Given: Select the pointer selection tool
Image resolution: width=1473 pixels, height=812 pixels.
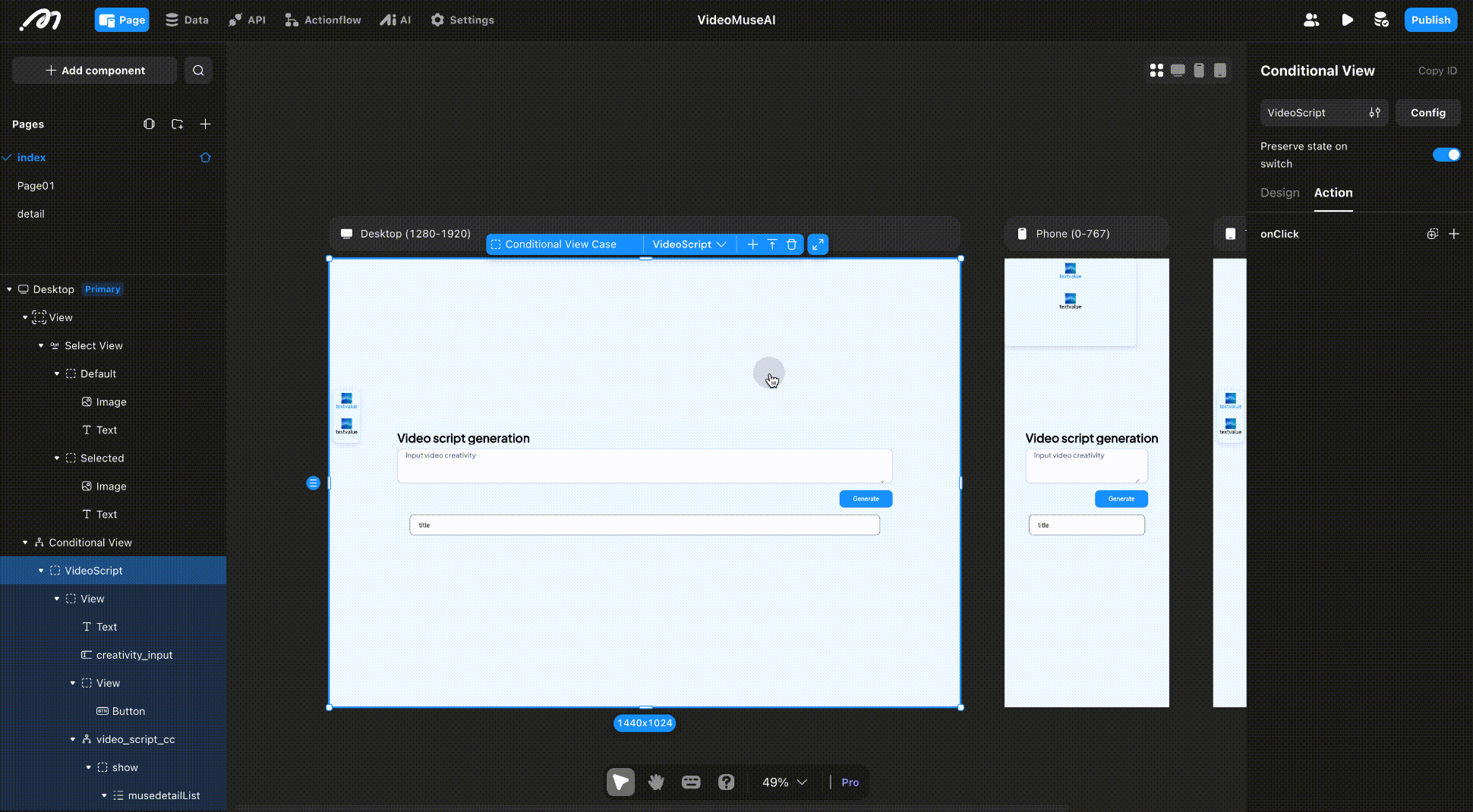Looking at the screenshot, I should (620, 782).
